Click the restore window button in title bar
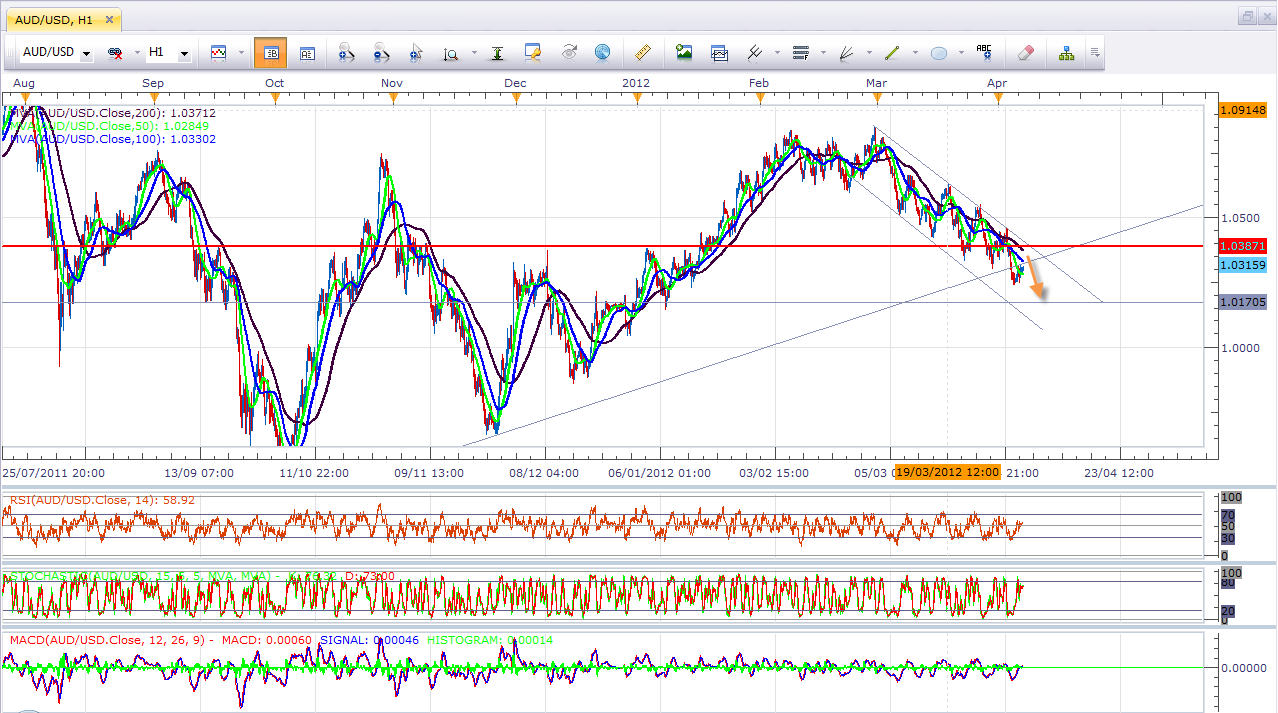This screenshot has height=713, width=1278. [x=1248, y=16]
